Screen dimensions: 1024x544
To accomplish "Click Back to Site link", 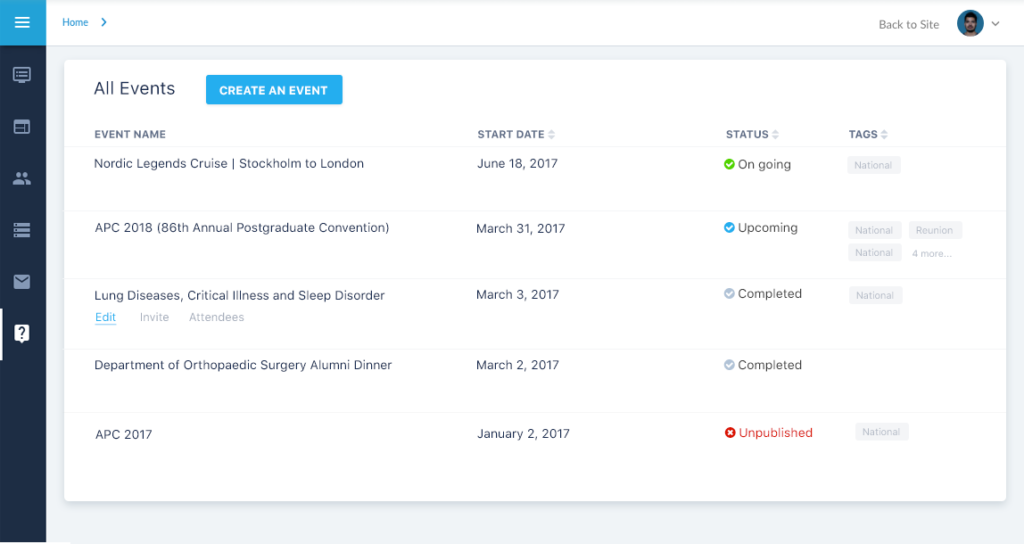I will (908, 25).
